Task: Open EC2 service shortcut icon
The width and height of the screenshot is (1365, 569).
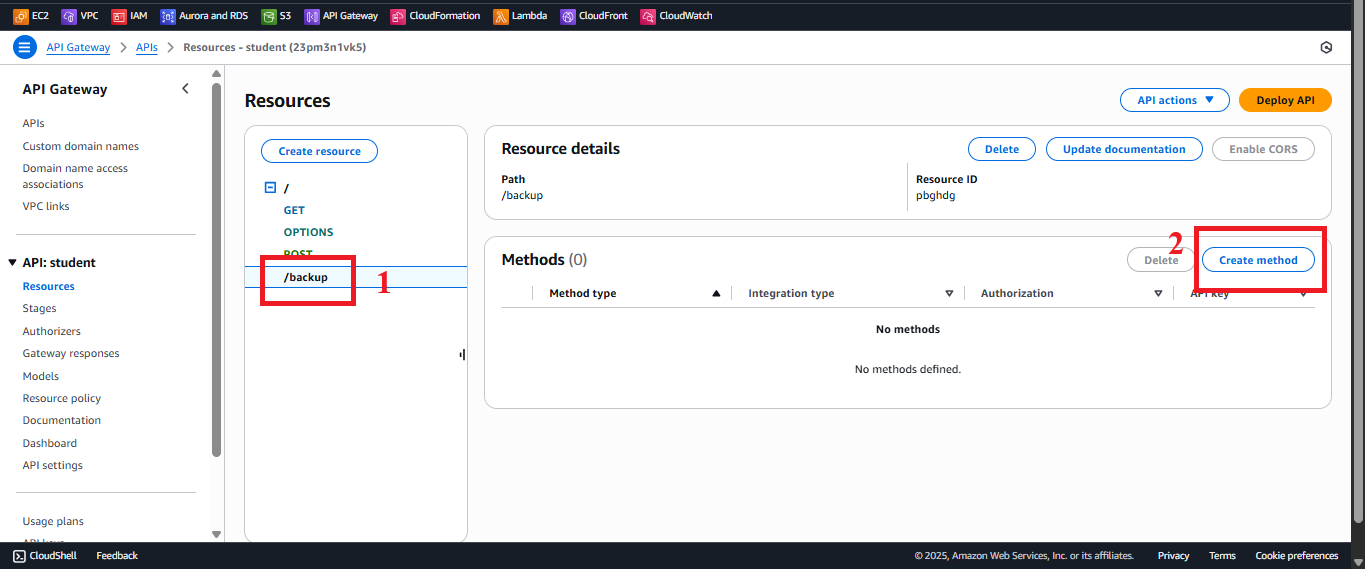Action: tap(20, 16)
